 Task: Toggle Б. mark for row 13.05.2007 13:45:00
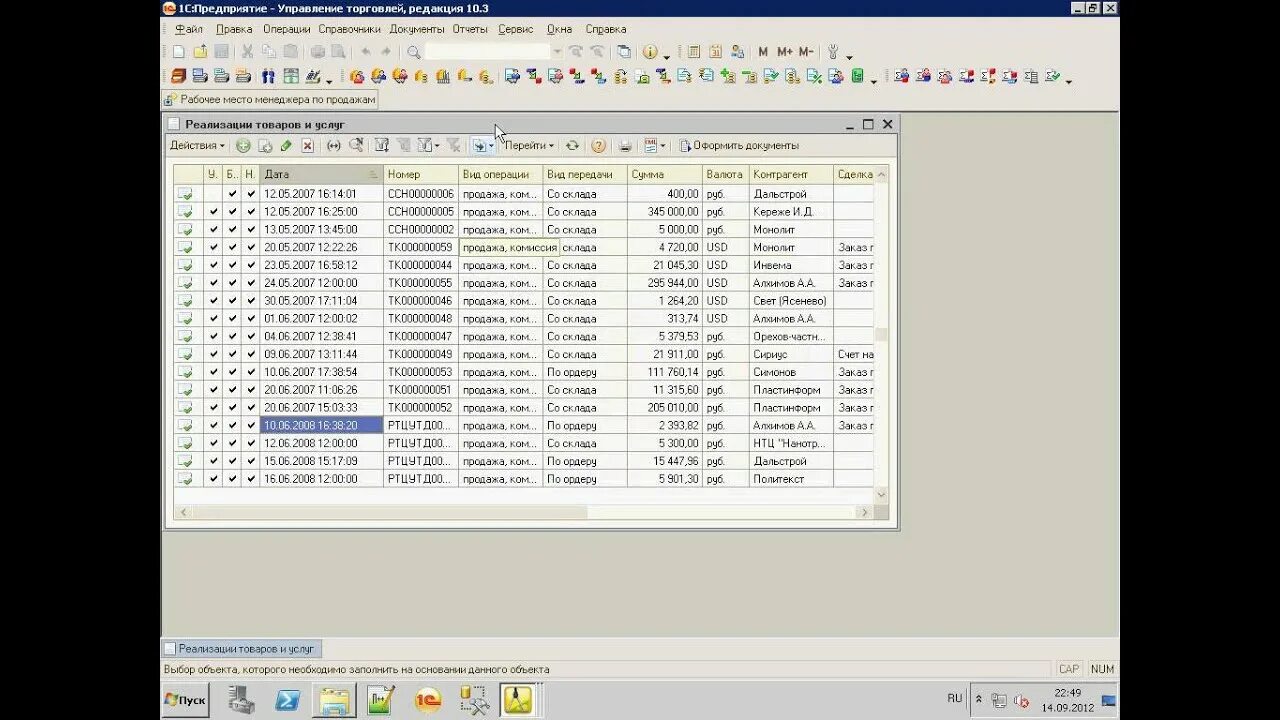tap(232, 230)
